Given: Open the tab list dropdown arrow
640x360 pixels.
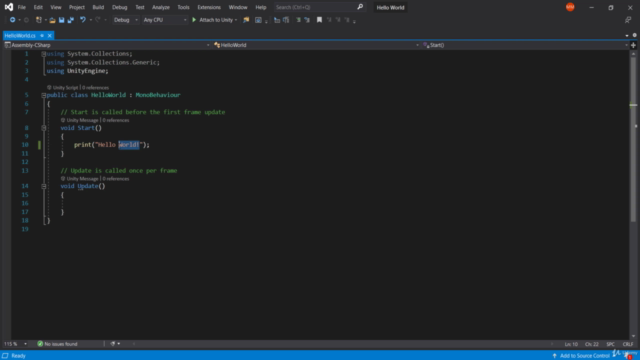Looking at the screenshot, I should (627, 36).
